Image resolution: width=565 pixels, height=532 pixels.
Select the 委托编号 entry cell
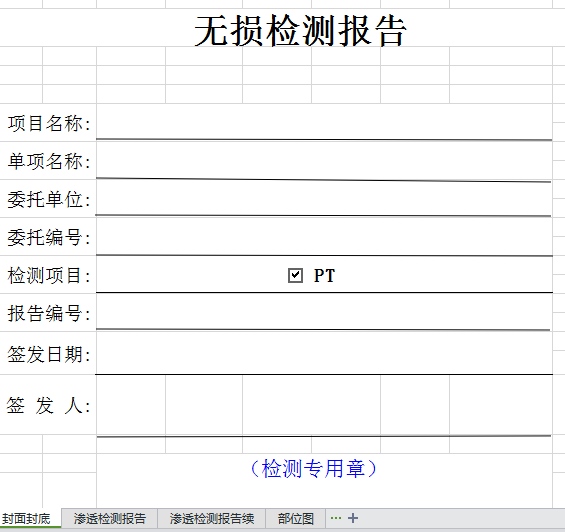tap(324, 236)
